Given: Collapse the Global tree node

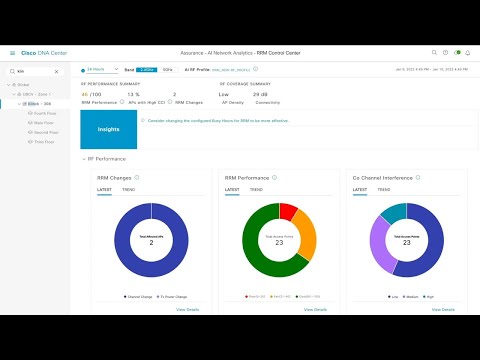Looking at the screenshot, I should click(9, 85).
